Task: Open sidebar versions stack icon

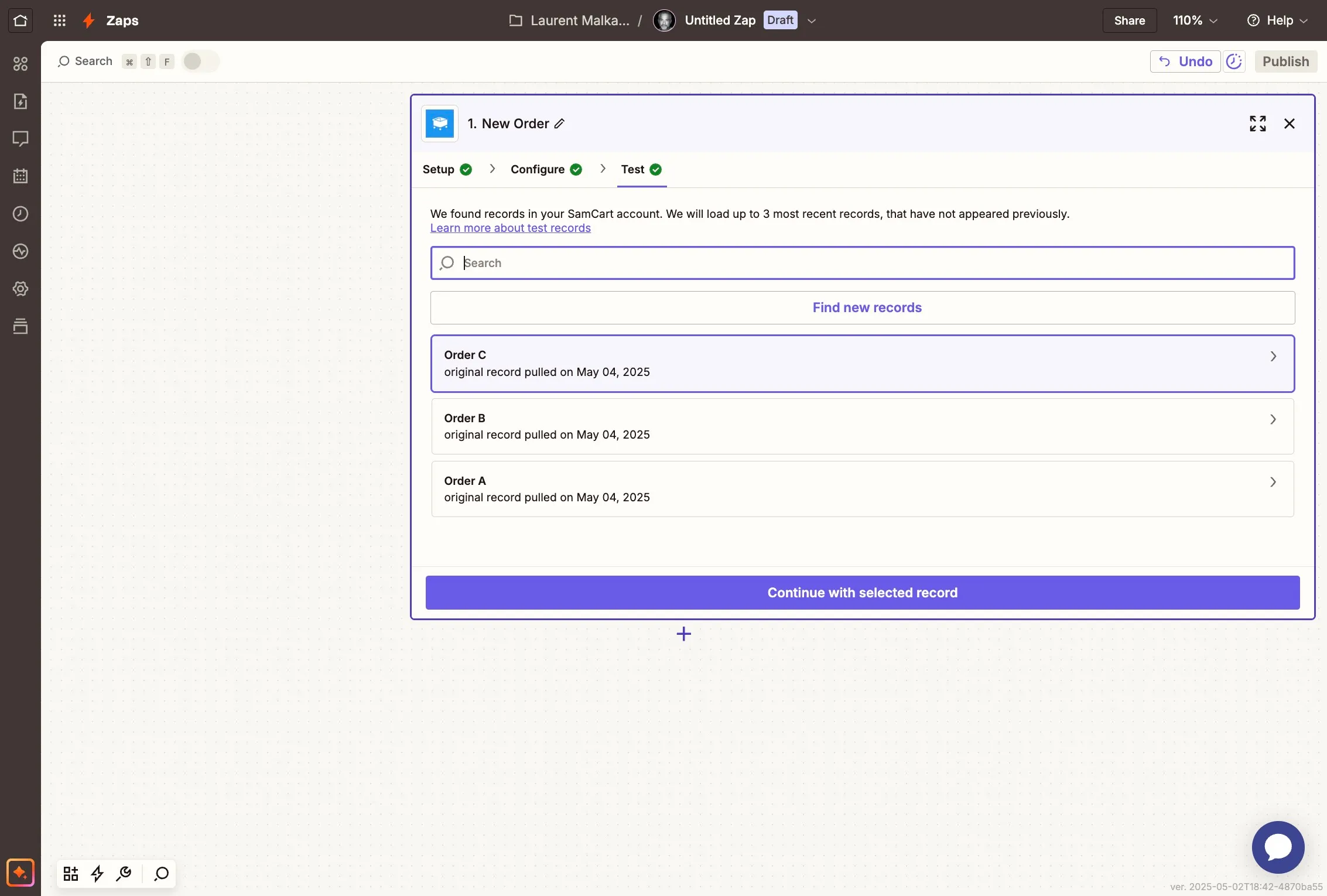Action: (x=20, y=326)
